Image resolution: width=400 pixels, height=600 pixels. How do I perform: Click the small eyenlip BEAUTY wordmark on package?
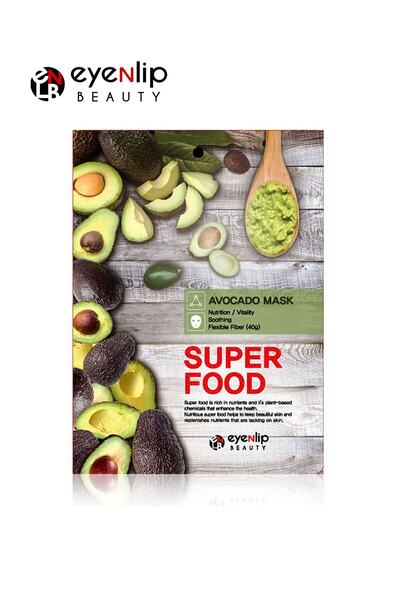coord(248,442)
